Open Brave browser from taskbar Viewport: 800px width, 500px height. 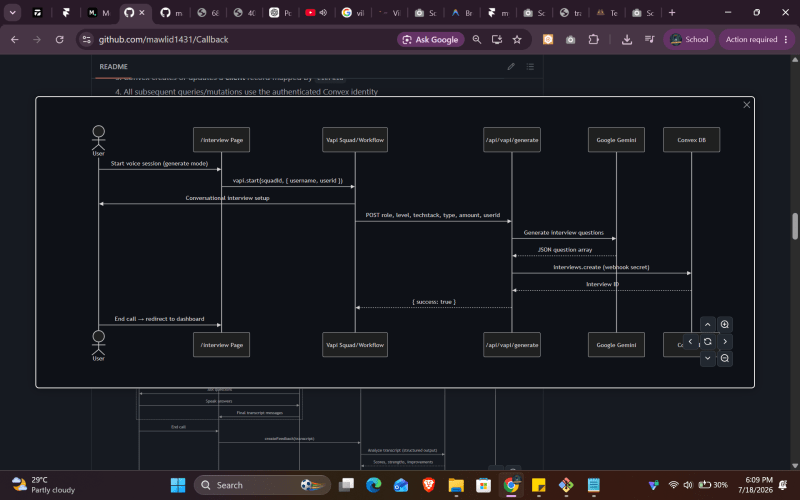point(429,485)
